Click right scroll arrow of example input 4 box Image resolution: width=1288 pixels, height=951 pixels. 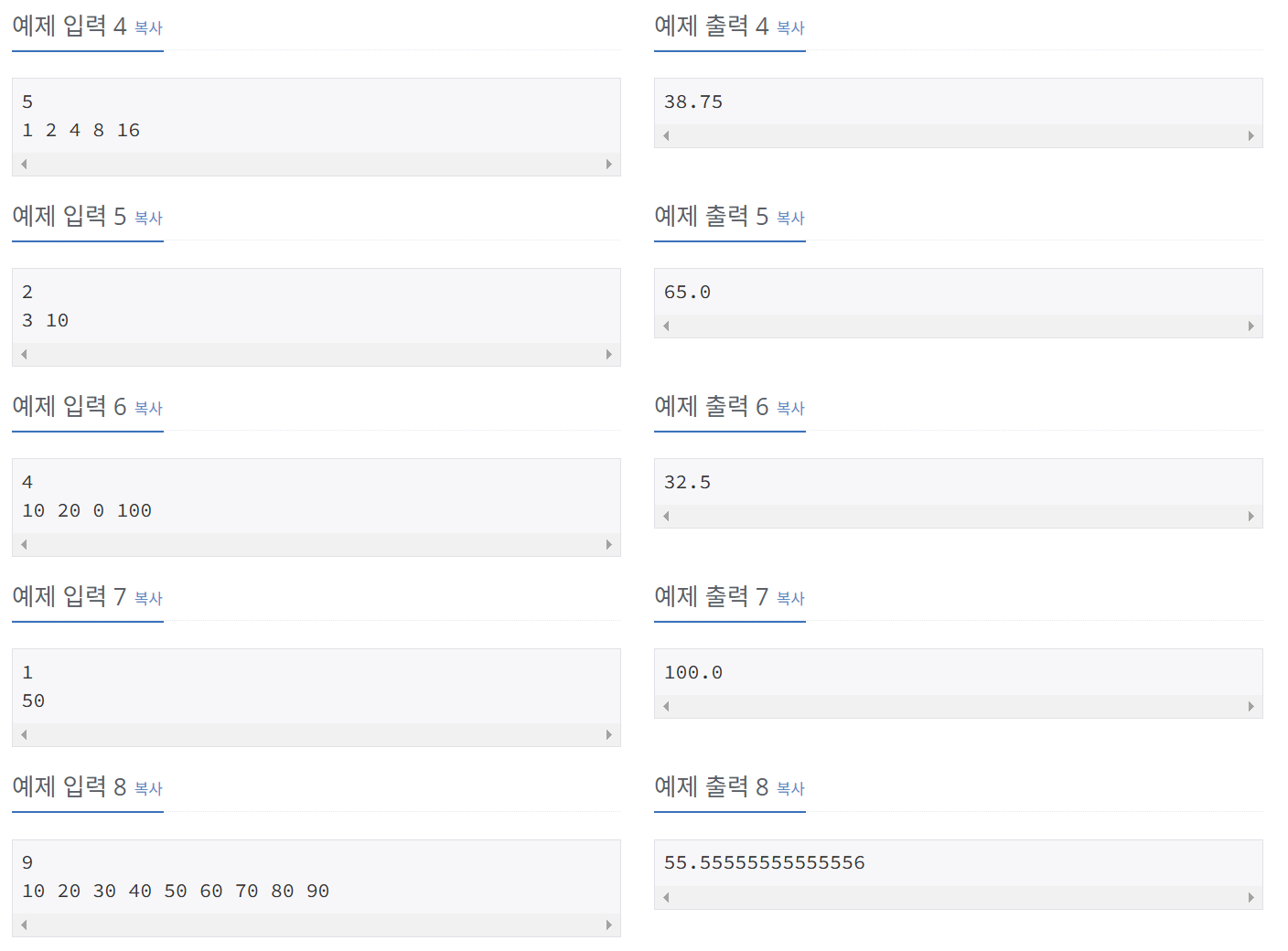point(609,165)
